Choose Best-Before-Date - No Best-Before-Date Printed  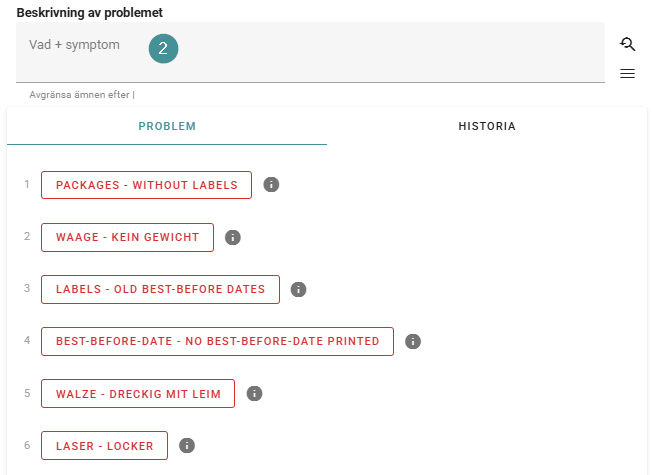pyautogui.click(x=217, y=341)
